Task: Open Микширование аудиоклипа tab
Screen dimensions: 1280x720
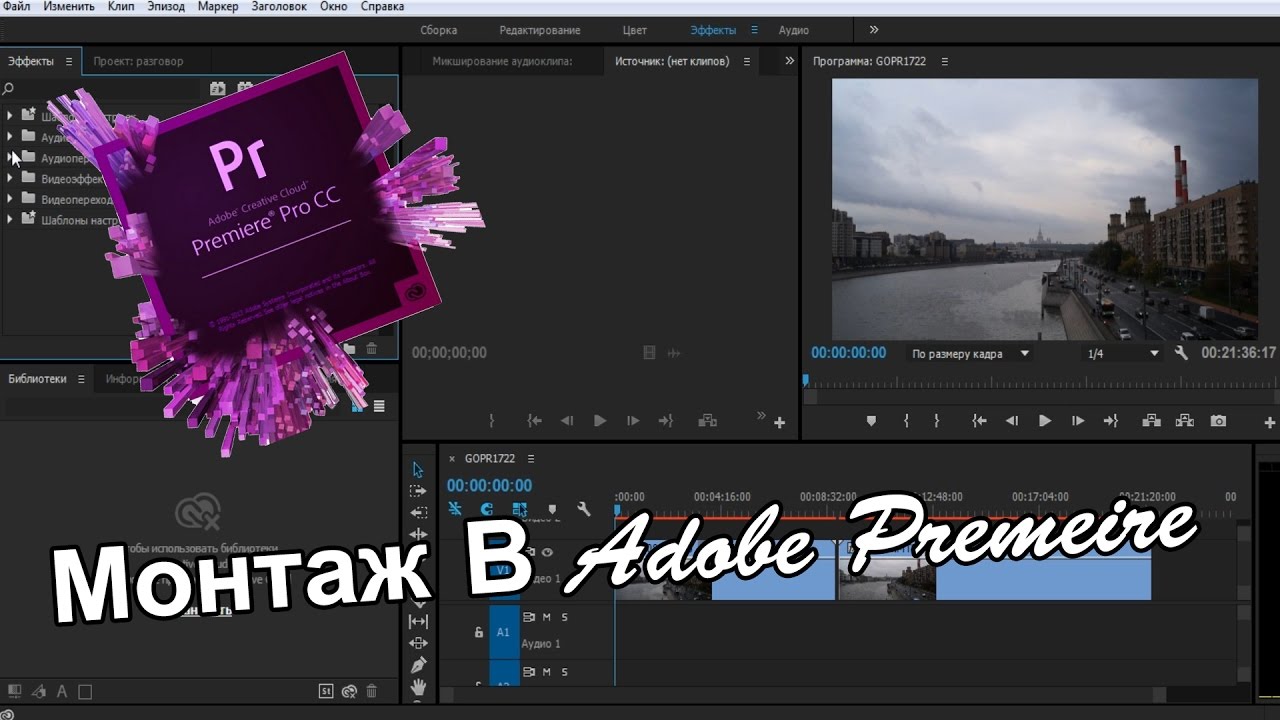Action: pyautogui.click(x=502, y=61)
